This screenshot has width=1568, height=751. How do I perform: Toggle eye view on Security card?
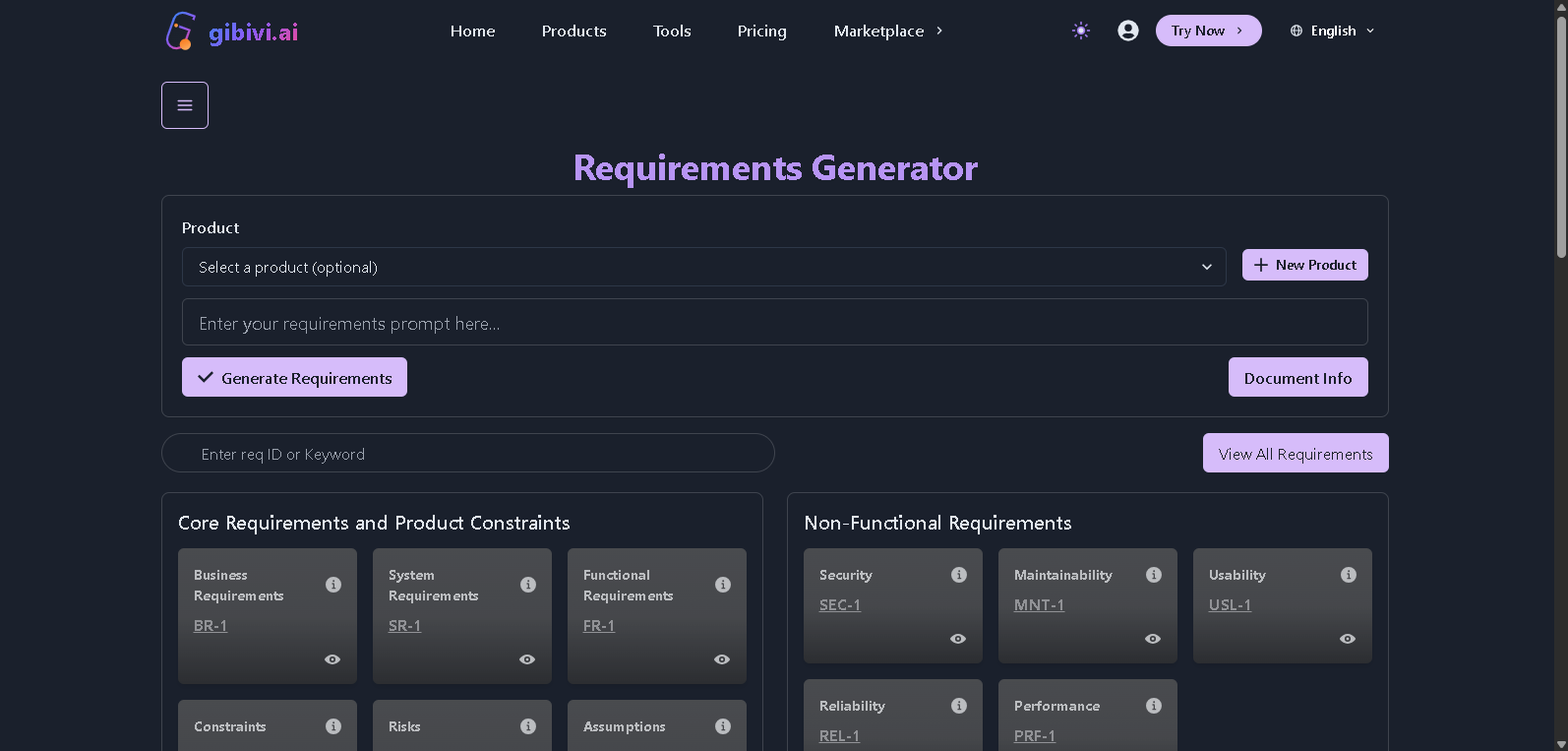coord(958,639)
